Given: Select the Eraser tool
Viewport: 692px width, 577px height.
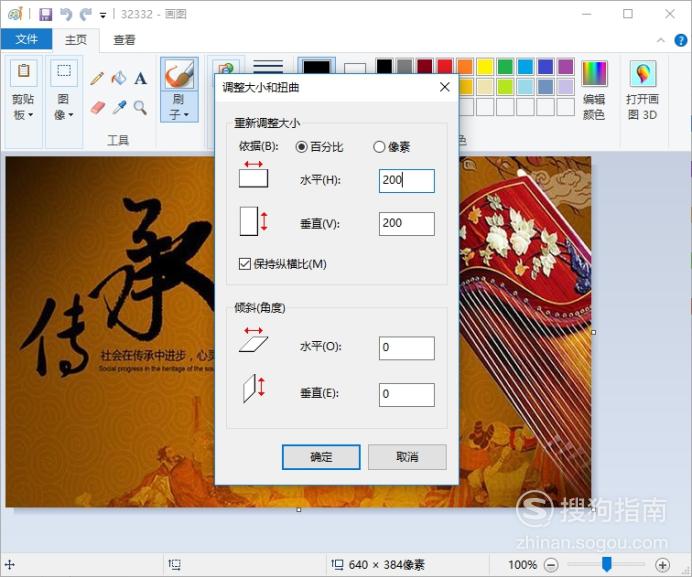Looking at the screenshot, I should 98,107.
